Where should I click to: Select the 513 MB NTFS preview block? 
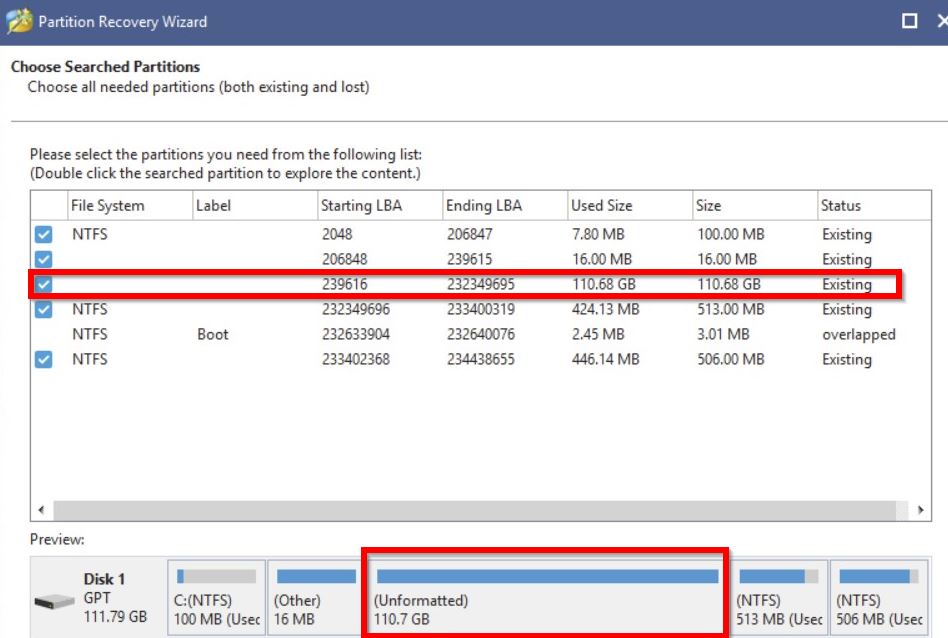pyautogui.click(x=778, y=600)
